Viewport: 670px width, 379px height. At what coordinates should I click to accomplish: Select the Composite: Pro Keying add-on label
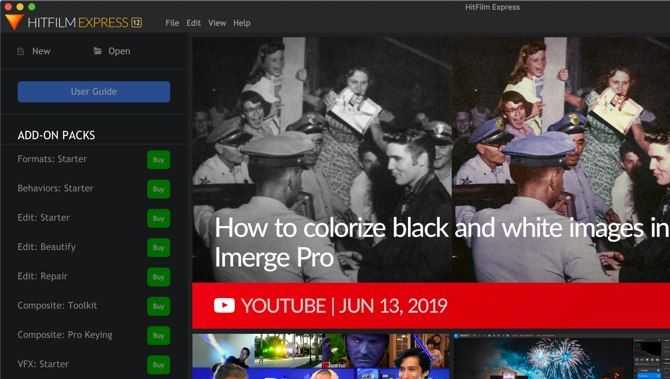65,335
